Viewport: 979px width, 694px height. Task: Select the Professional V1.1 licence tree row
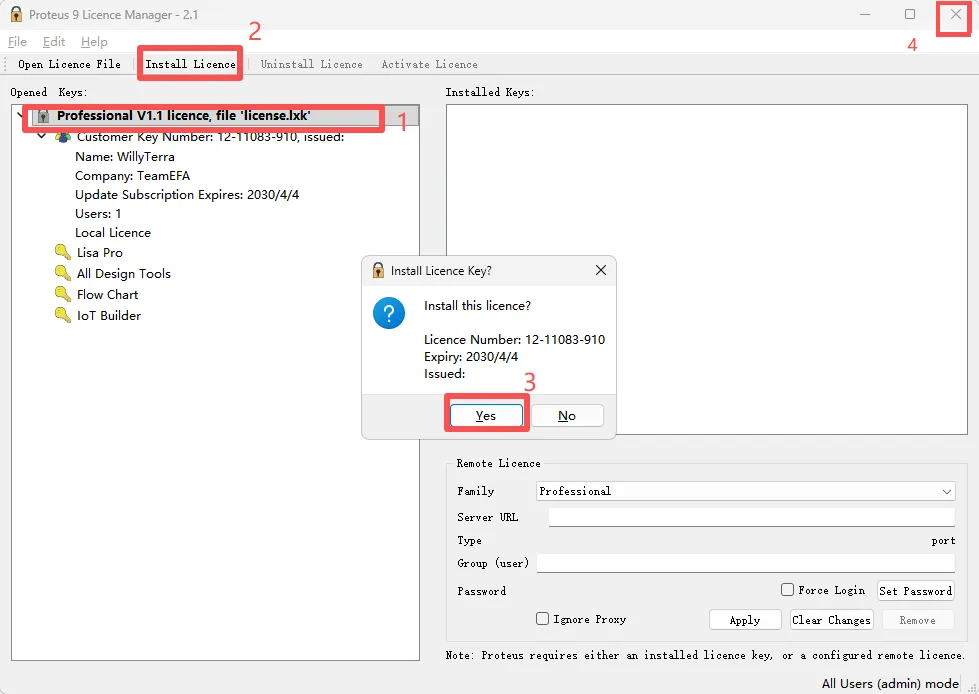(183, 116)
